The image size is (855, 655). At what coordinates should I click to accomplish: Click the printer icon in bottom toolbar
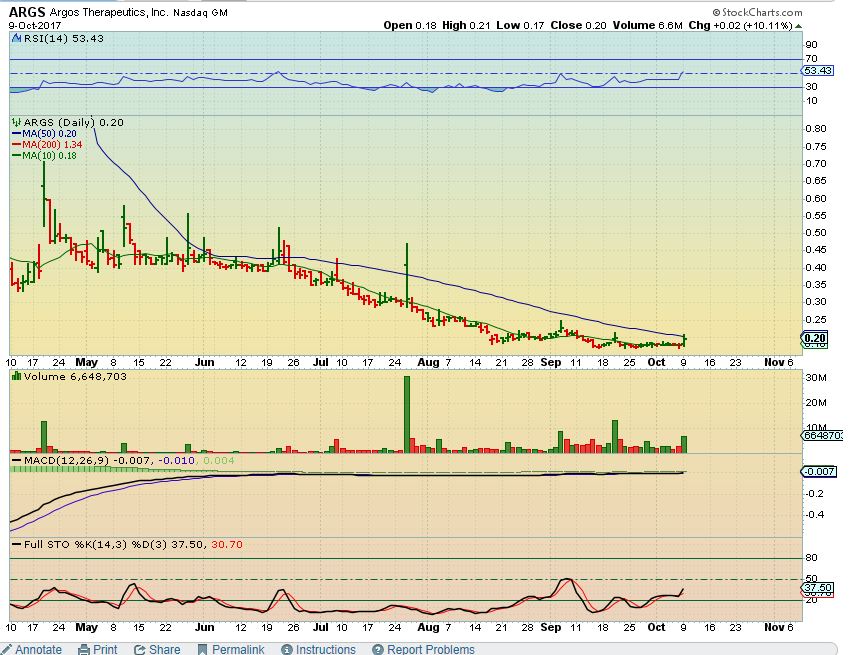coord(84,649)
